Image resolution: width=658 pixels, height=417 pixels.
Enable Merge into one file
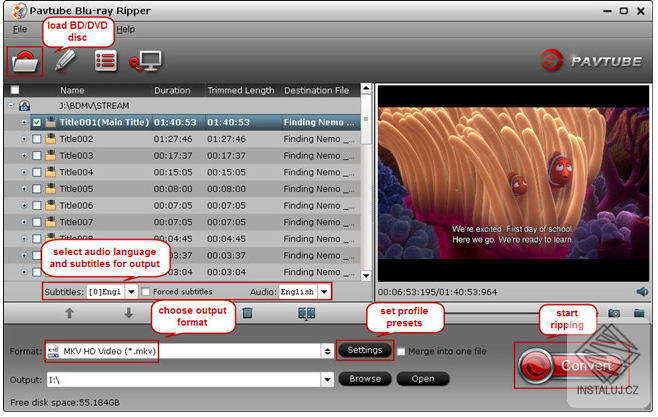click(401, 352)
